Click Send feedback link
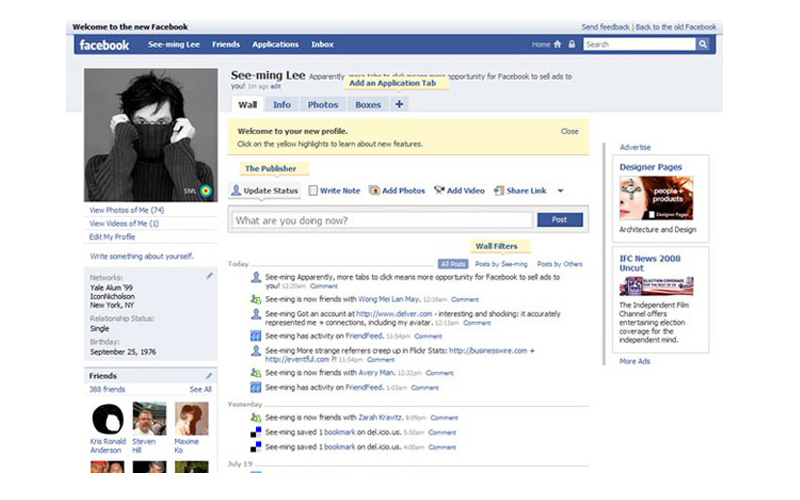Screen dimensions: 800x500 (x=606, y=27)
